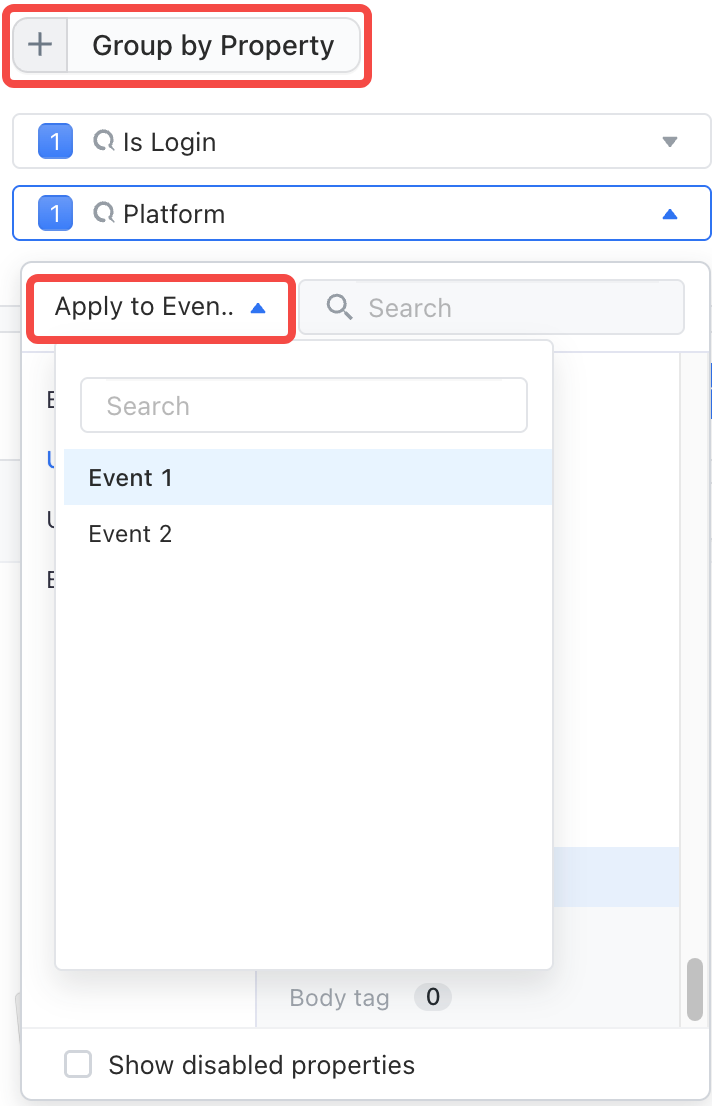The width and height of the screenshot is (712, 1106).
Task: Focus the Search box inside the event list
Action: click(304, 406)
